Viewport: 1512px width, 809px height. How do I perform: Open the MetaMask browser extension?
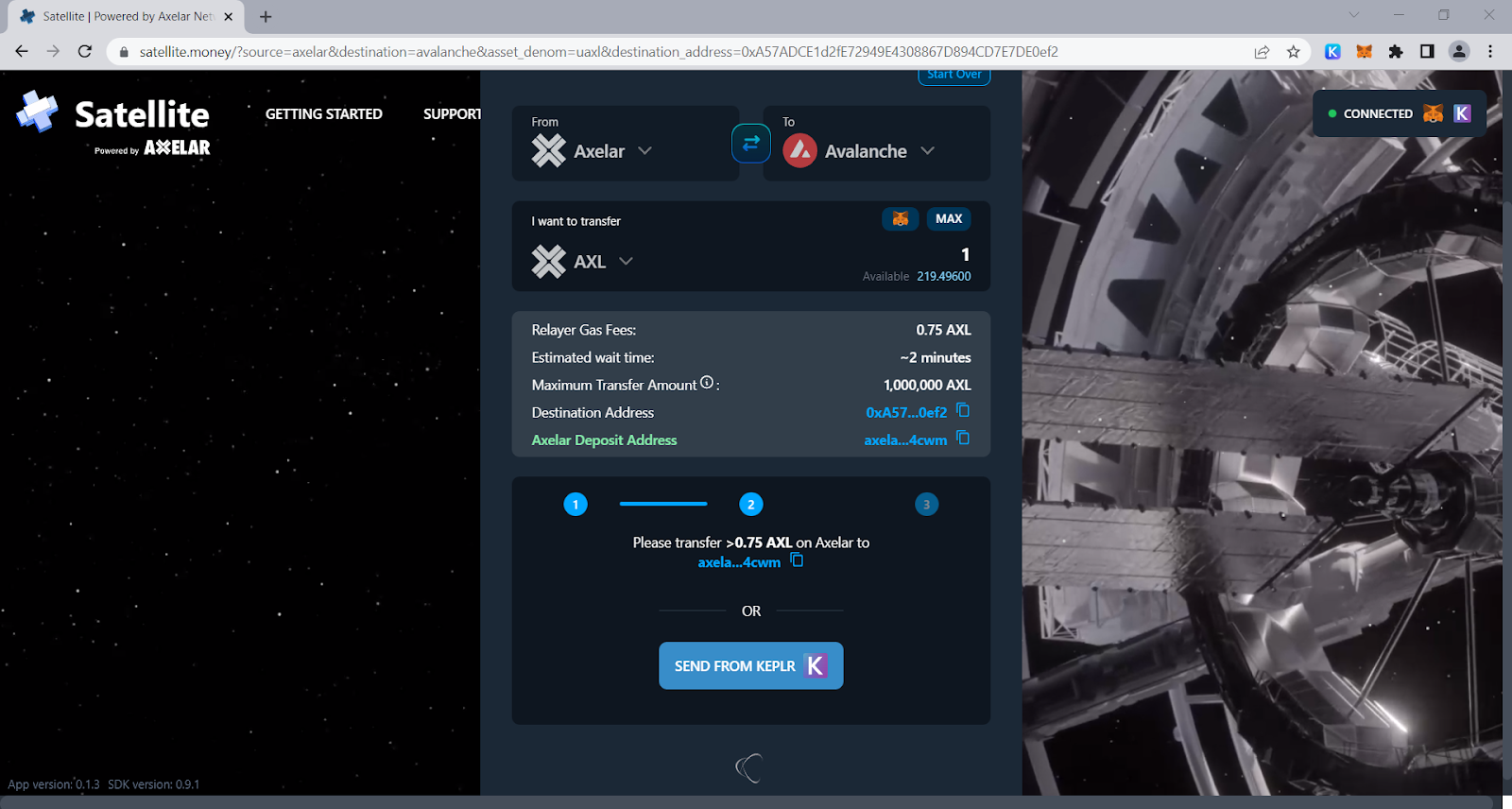[1364, 52]
